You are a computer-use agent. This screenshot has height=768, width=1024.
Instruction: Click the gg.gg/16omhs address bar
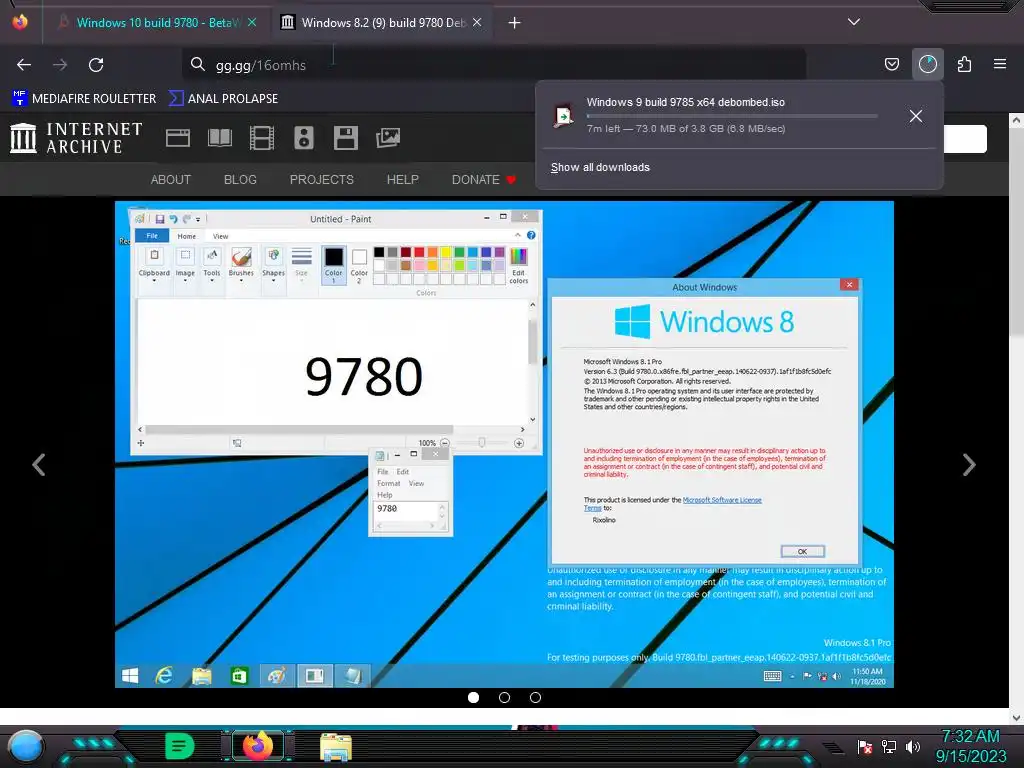pyautogui.click(x=494, y=65)
